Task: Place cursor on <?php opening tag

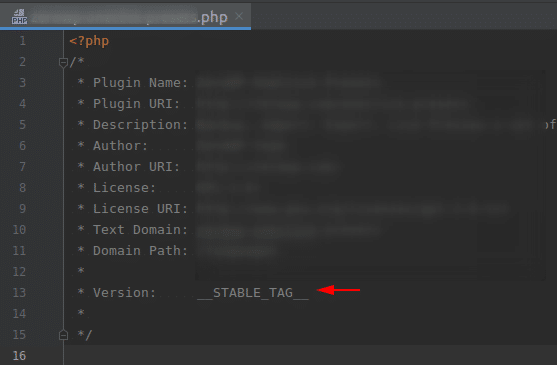Action: click(89, 41)
